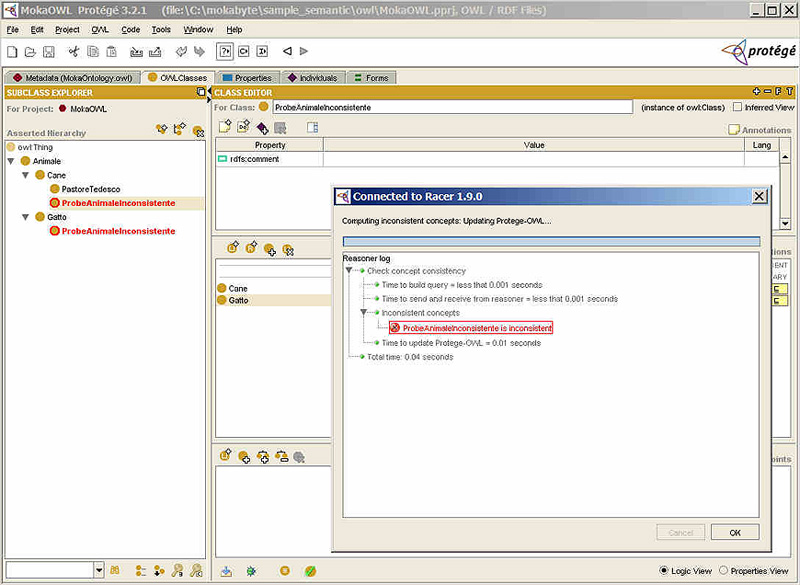Click 'Total time: 0.04 seconds' log line
This screenshot has height=585, width=800.
coord(410,357)
